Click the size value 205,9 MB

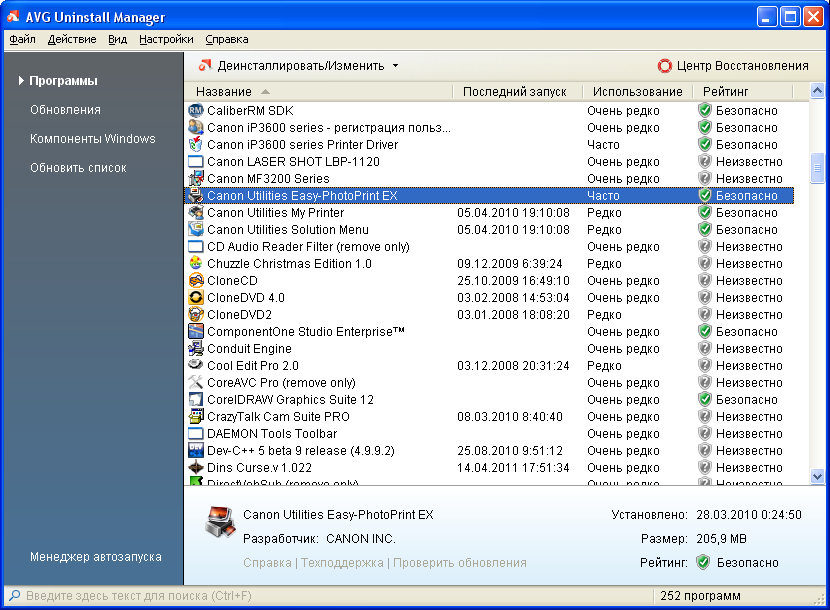pyautogui.click(x=721, y=539)
